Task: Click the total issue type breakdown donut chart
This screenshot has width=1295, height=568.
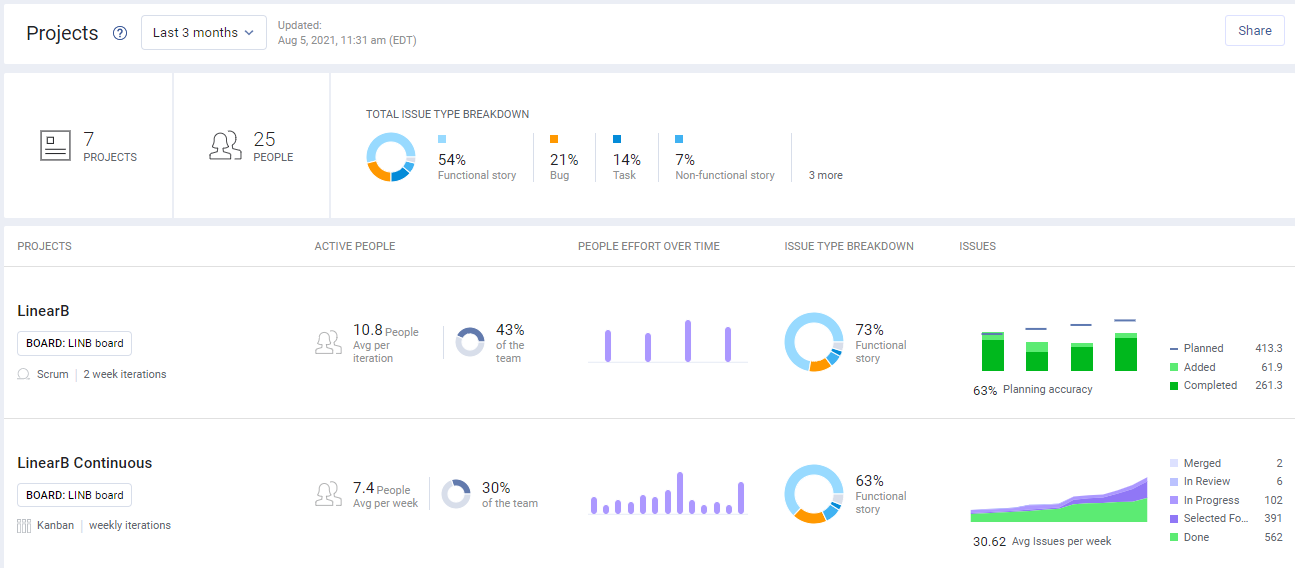Action: pos(391,157)
